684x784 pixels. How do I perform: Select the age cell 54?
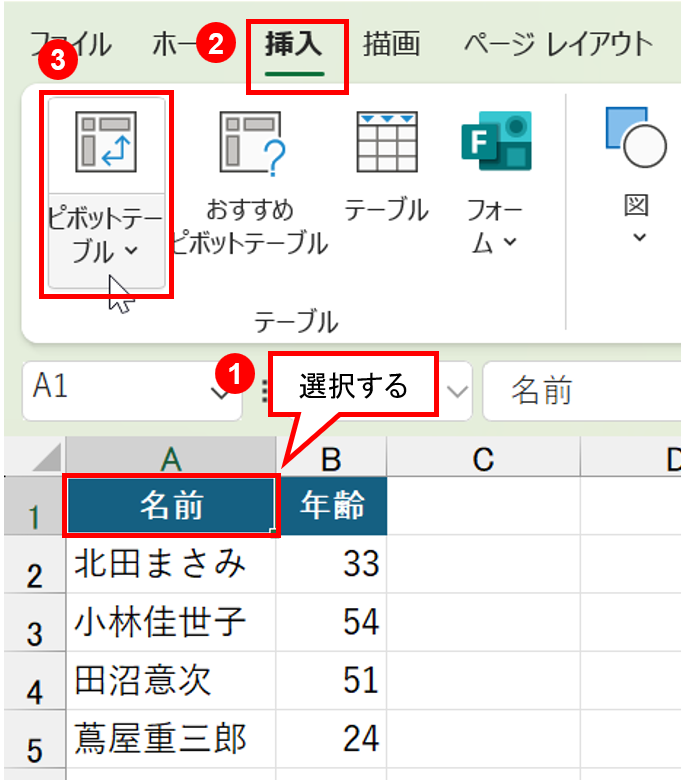(x=332, y=622)
